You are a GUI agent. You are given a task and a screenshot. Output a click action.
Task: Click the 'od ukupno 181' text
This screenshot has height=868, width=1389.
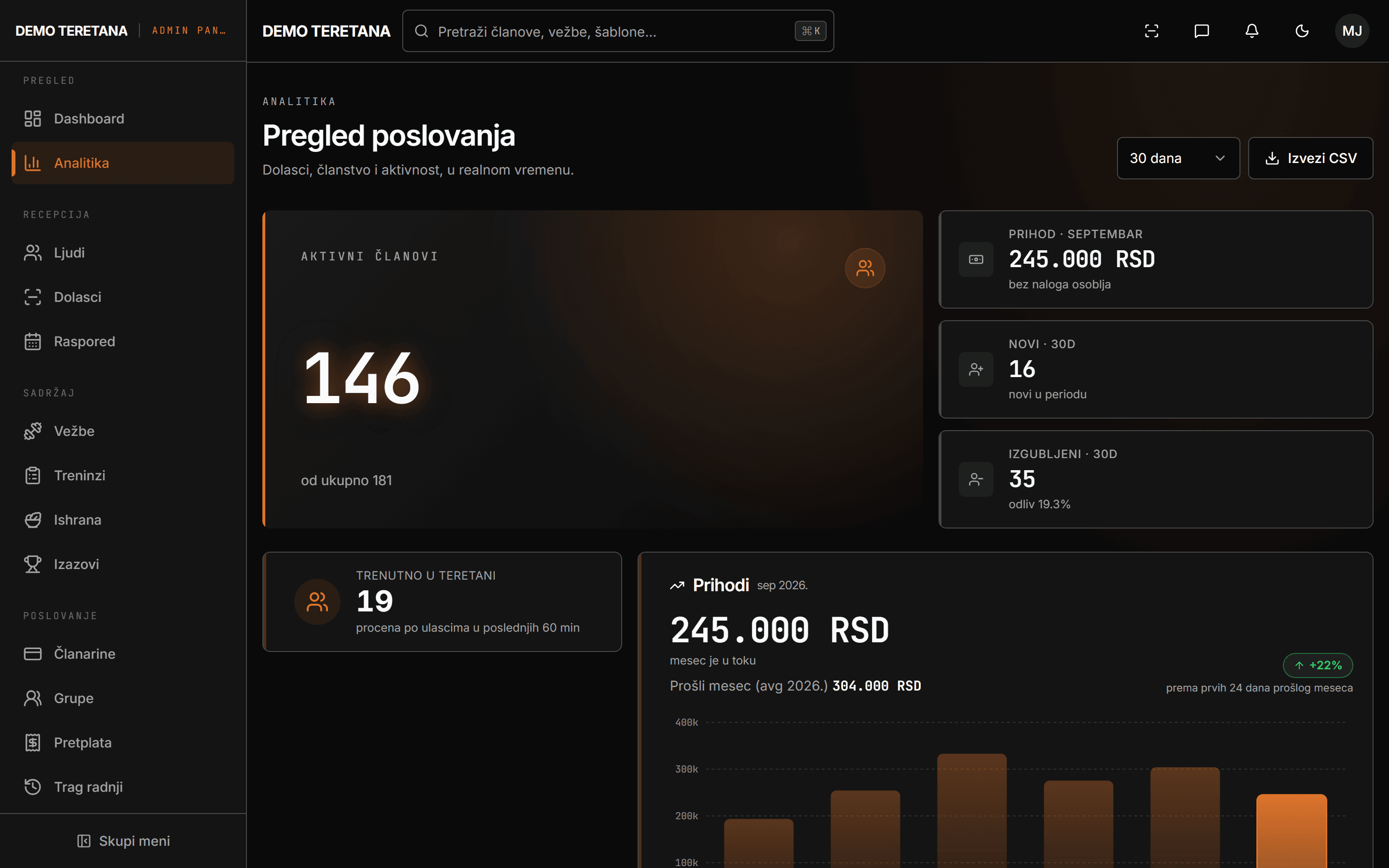pos(346,480)
